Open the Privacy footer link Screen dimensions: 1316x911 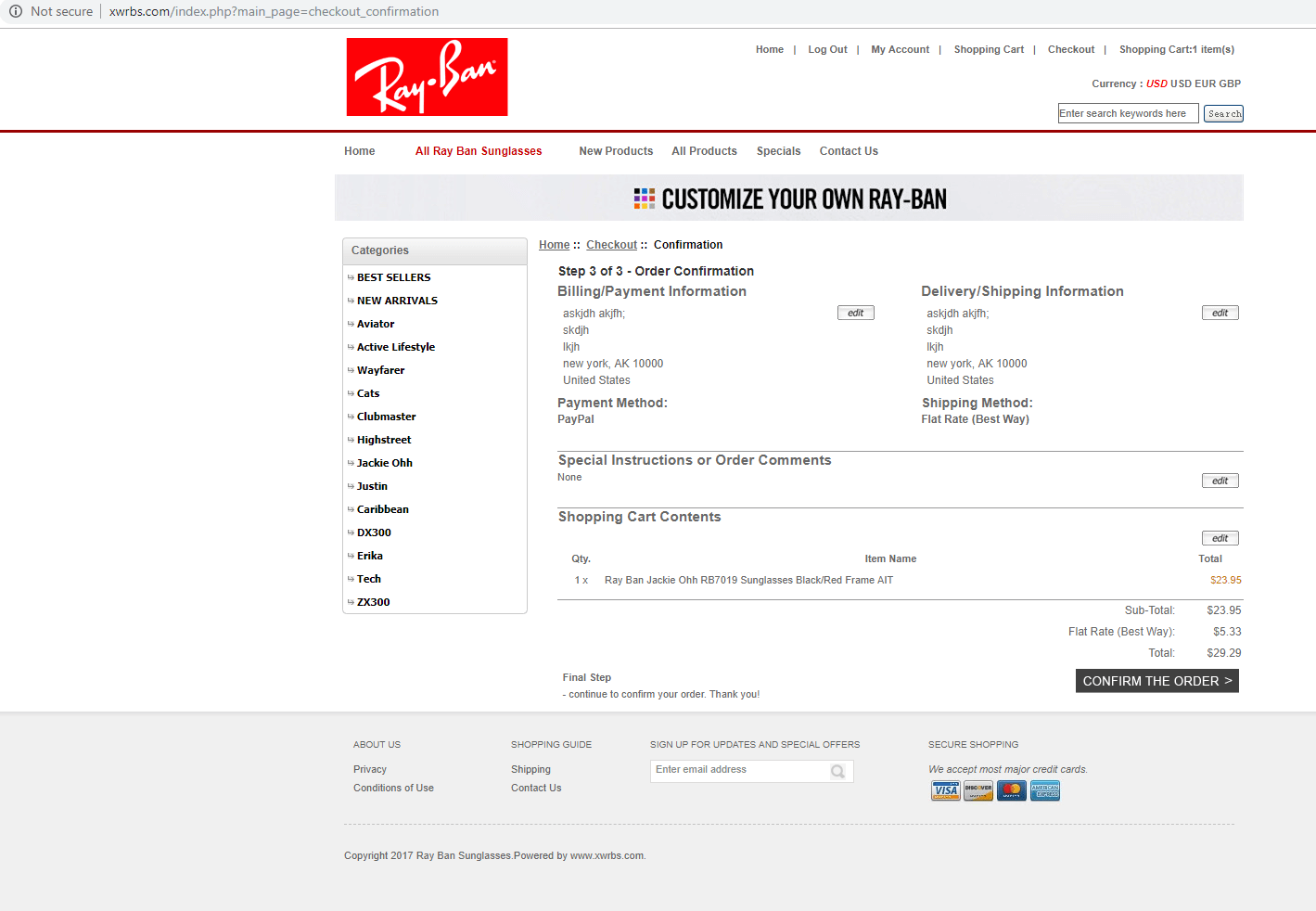(370, 770)
